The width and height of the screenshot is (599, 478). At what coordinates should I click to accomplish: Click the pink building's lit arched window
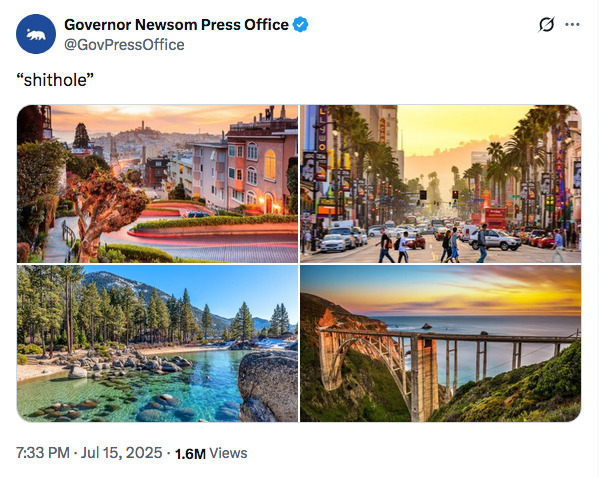click(x=270, y=165)
